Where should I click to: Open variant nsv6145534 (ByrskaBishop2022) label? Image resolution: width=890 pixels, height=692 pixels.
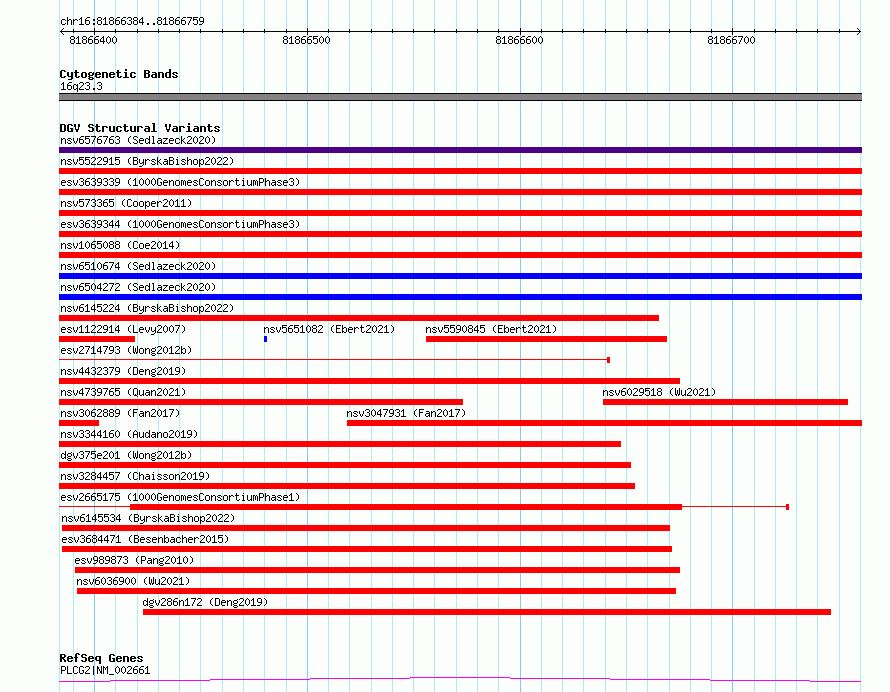(x=148, y=518)
